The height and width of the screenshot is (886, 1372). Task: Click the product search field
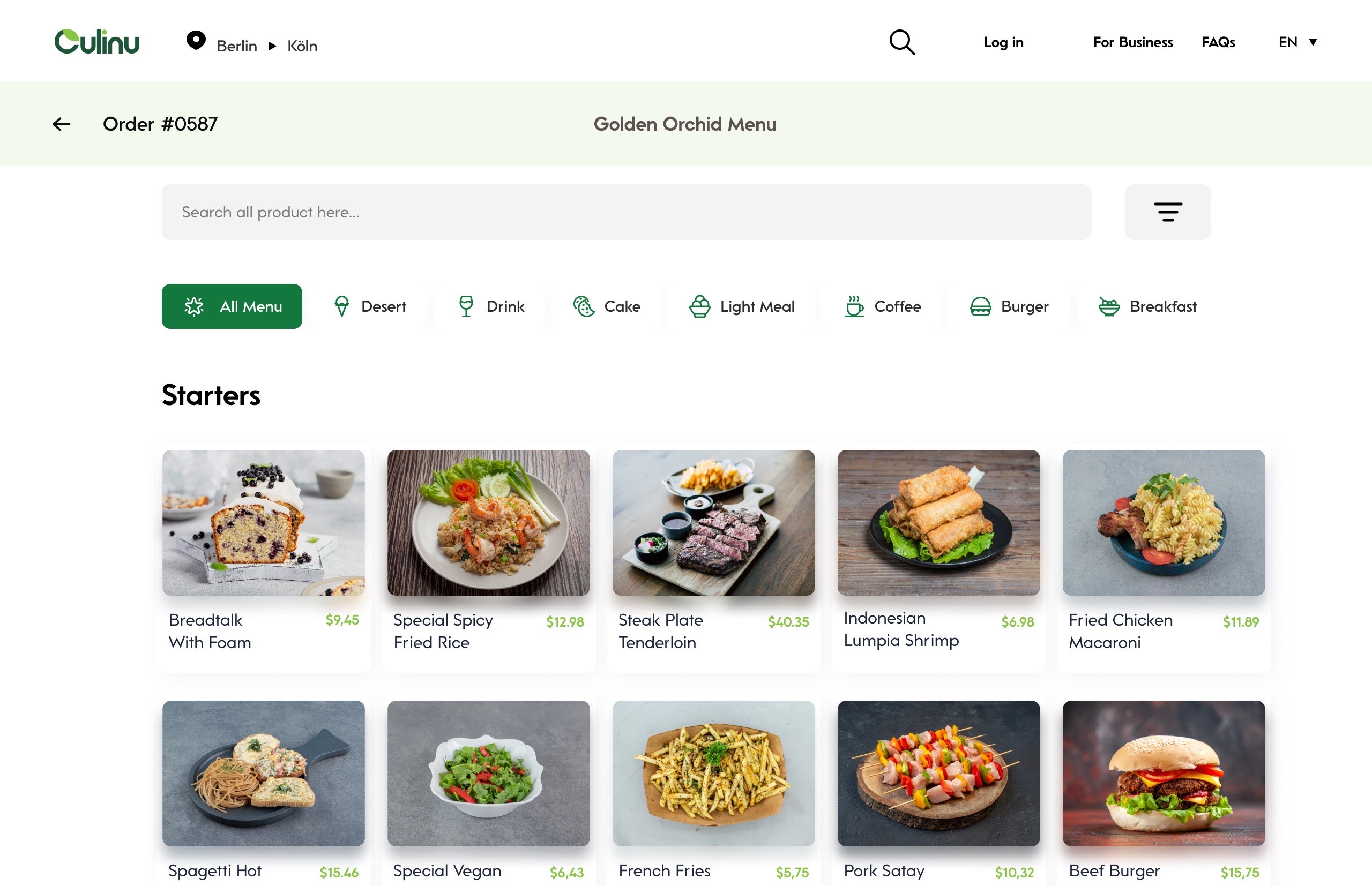coord(625,212)
